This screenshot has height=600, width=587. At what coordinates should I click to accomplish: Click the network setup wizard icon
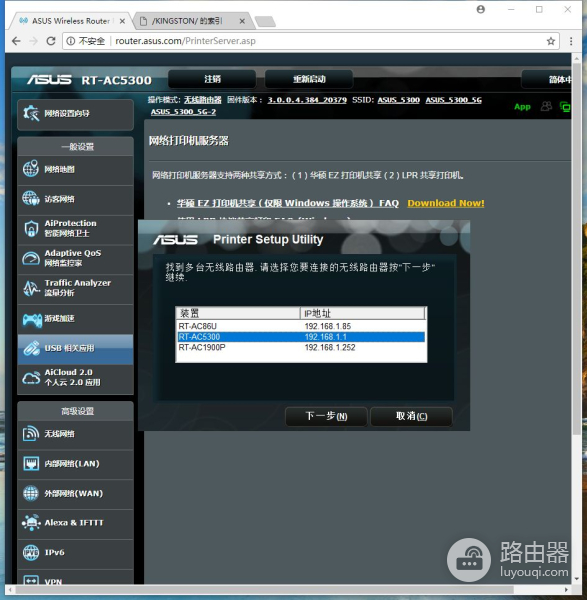tap(31, 113)
